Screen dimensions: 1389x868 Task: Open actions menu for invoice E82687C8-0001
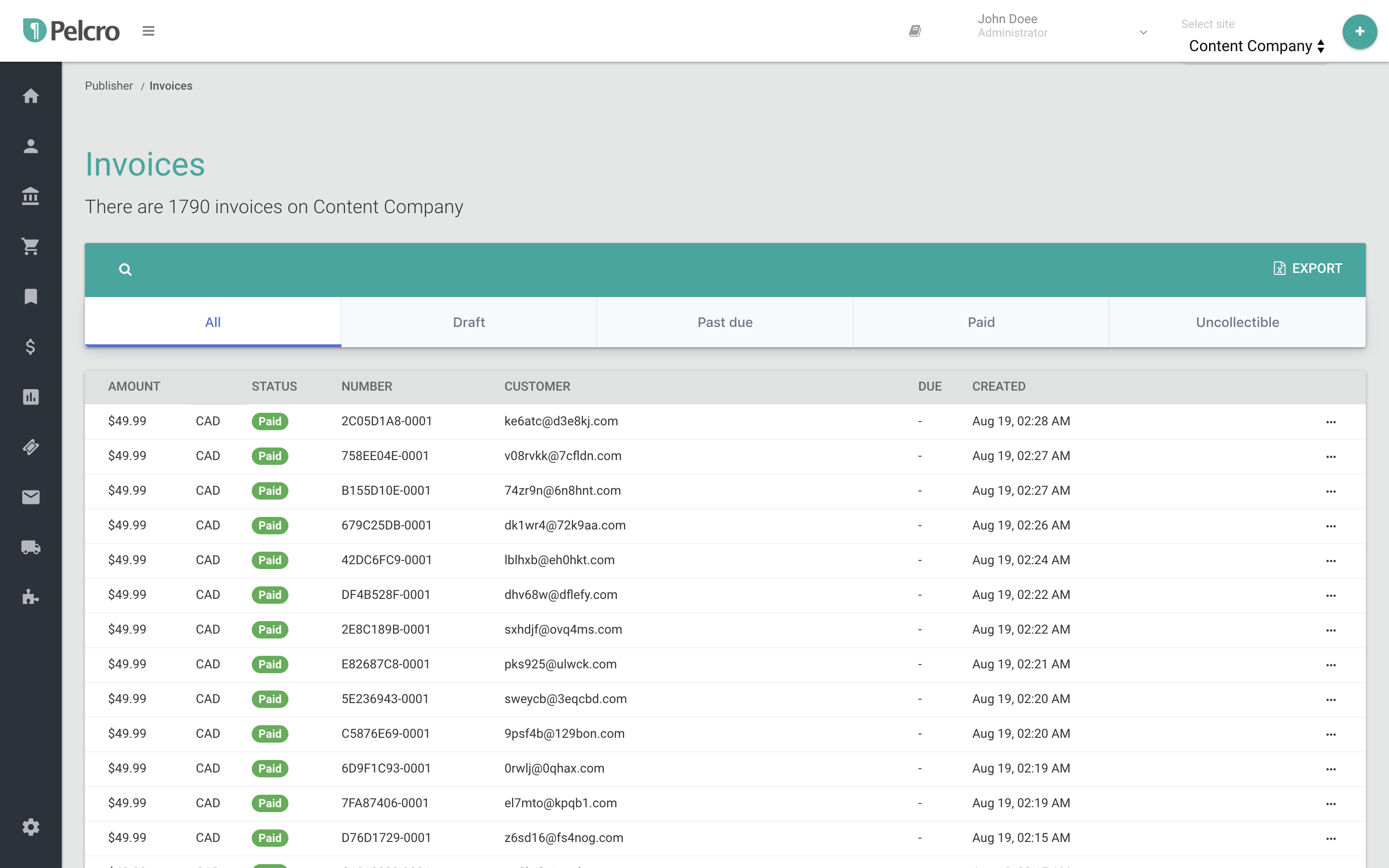click(x=1331, y=665)
